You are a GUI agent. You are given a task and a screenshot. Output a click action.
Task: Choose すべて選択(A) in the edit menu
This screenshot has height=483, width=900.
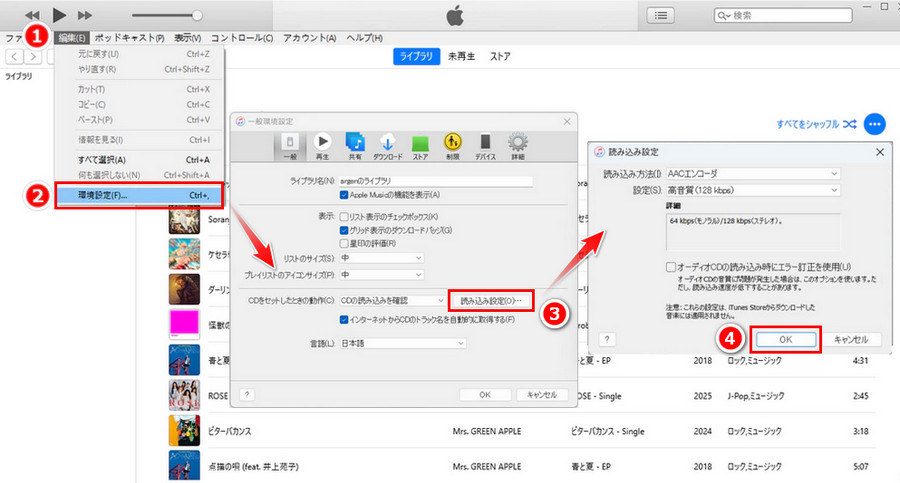tap(139, 160)
